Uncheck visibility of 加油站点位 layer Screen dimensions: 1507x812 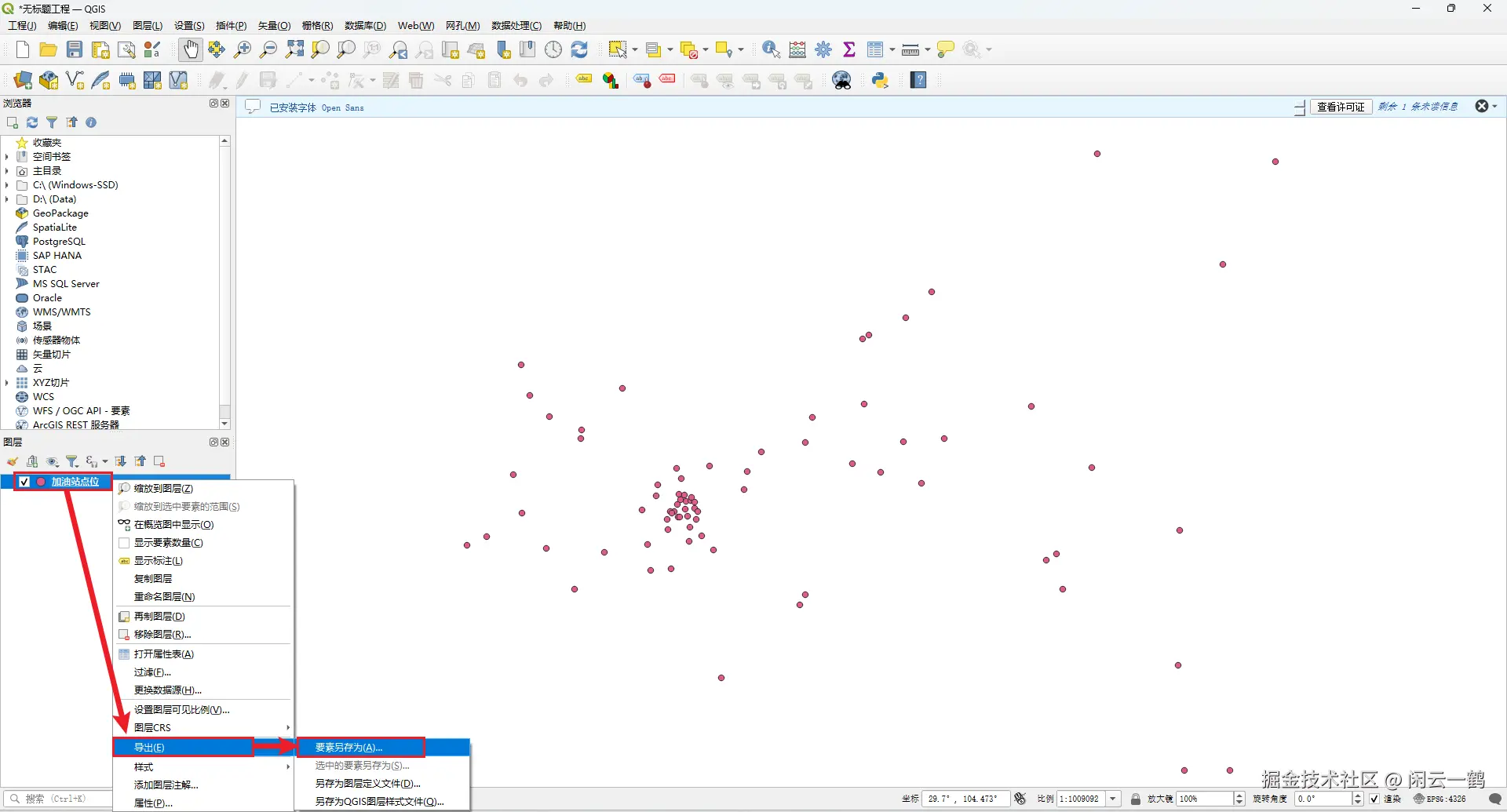(x=24, y=482)
